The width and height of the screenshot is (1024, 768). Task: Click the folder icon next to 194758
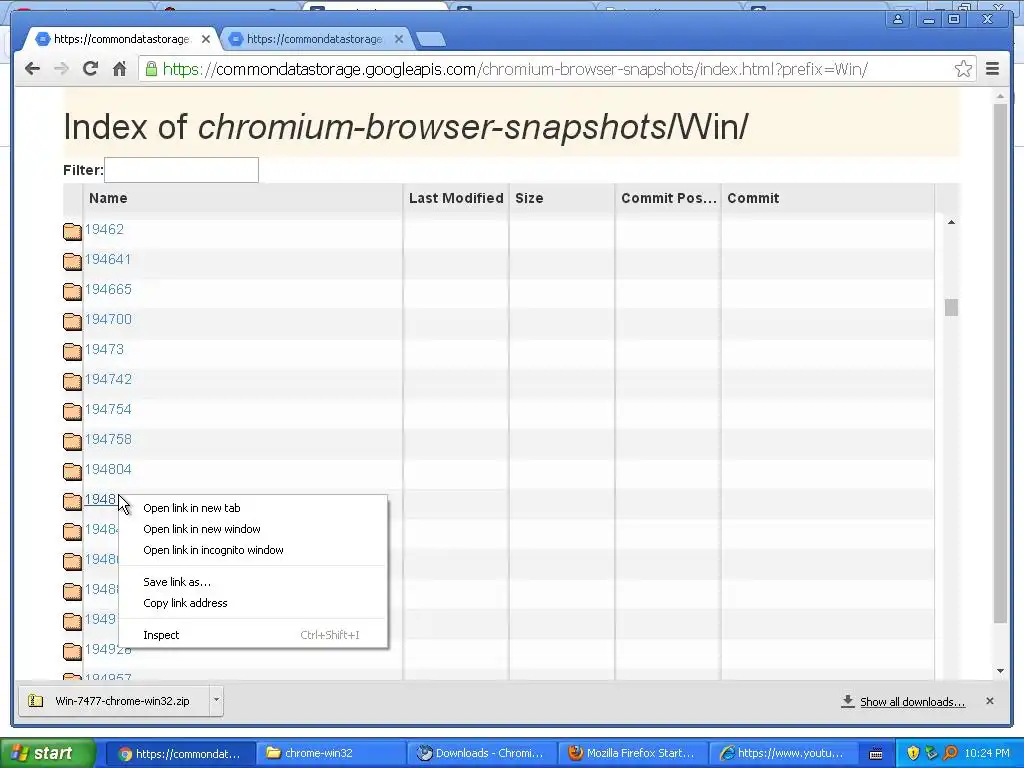coord(72,441)
